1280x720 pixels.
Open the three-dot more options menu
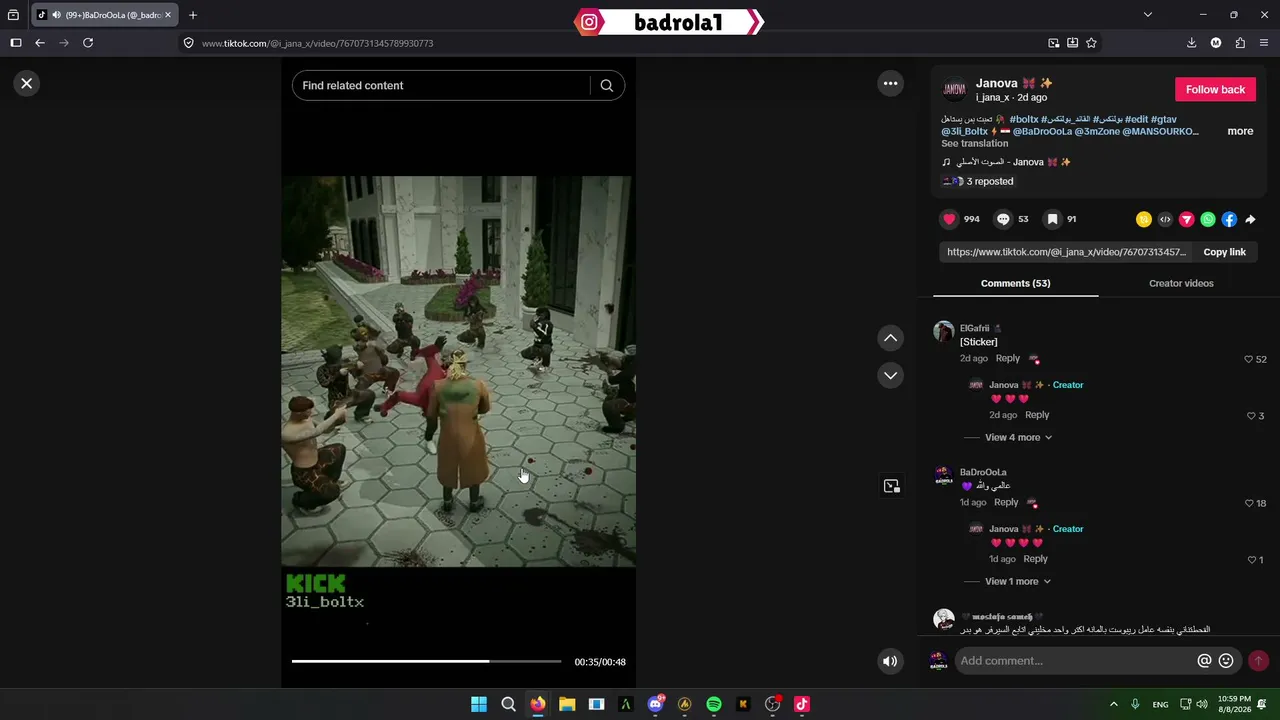point(890,83)
